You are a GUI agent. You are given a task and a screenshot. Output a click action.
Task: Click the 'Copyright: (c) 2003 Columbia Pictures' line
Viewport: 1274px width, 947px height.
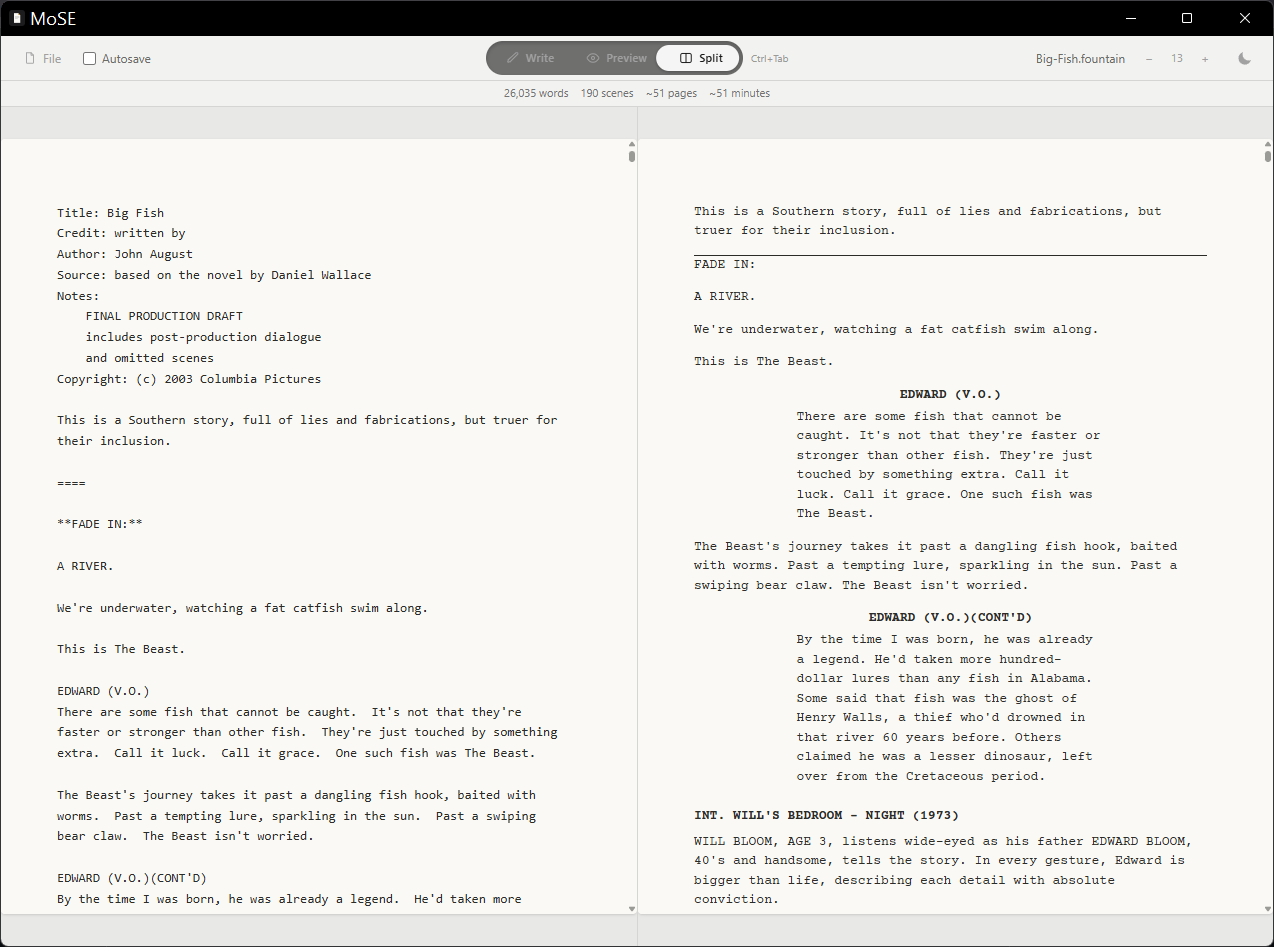(x=189, y=379)
